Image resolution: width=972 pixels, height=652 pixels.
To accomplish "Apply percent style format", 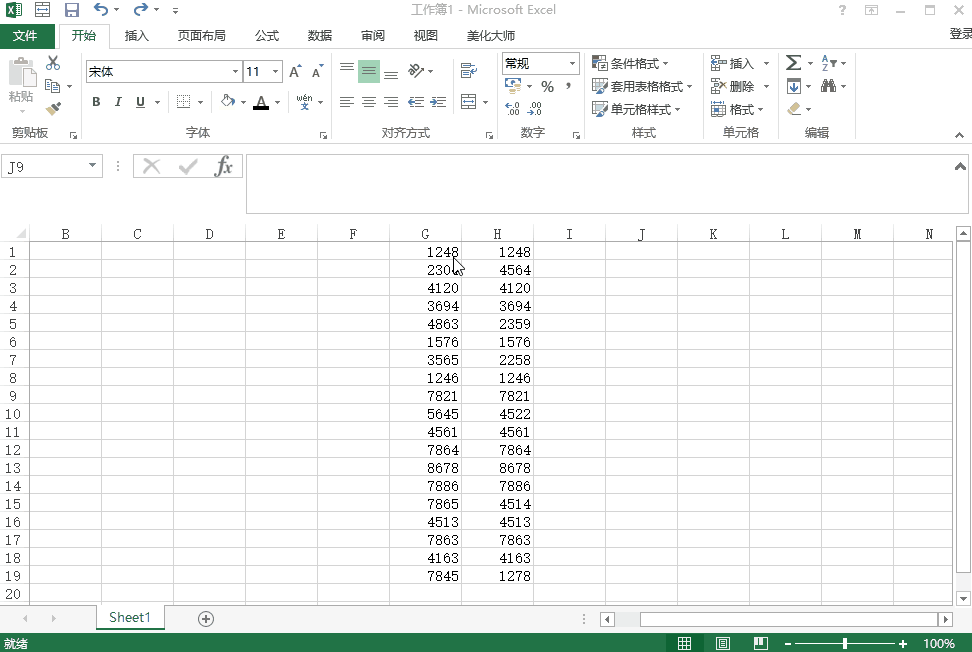I will (x=547, y=86).
